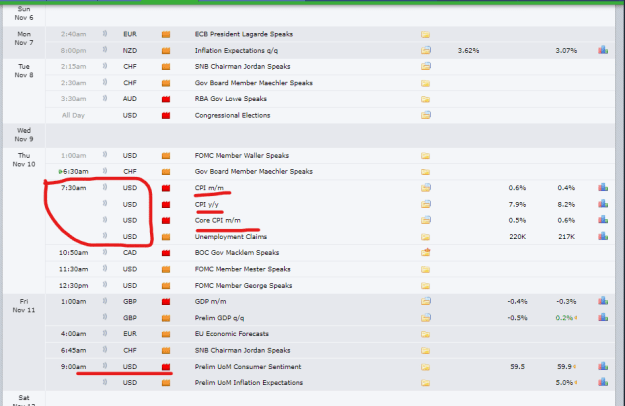This screenshot has height=406, width=625.
Task: Open detail folder for Inflation Expectations q/q
Action: [x=425, y=50]
